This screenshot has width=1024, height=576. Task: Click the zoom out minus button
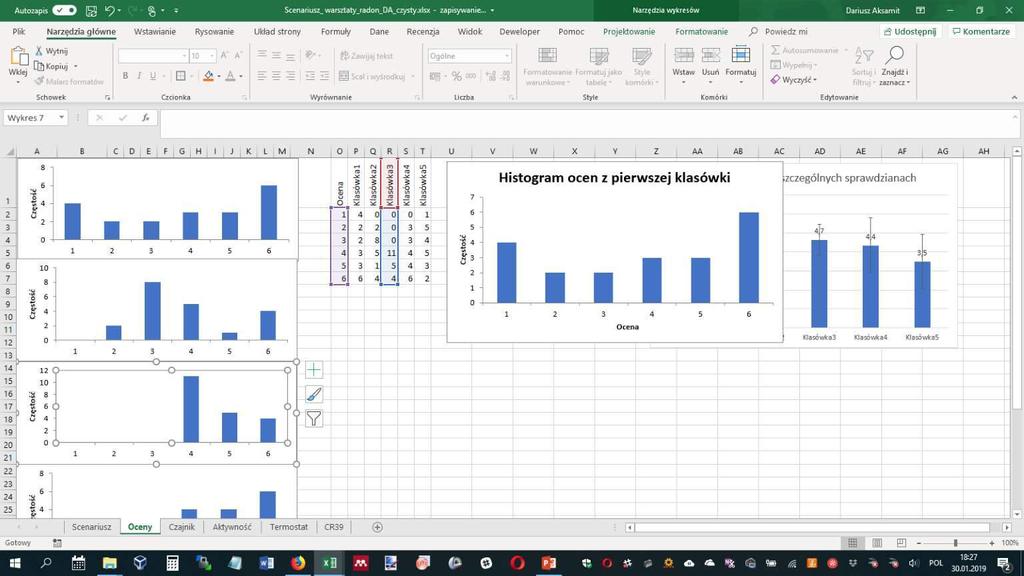pyautogui.click(x=919, y=543)
